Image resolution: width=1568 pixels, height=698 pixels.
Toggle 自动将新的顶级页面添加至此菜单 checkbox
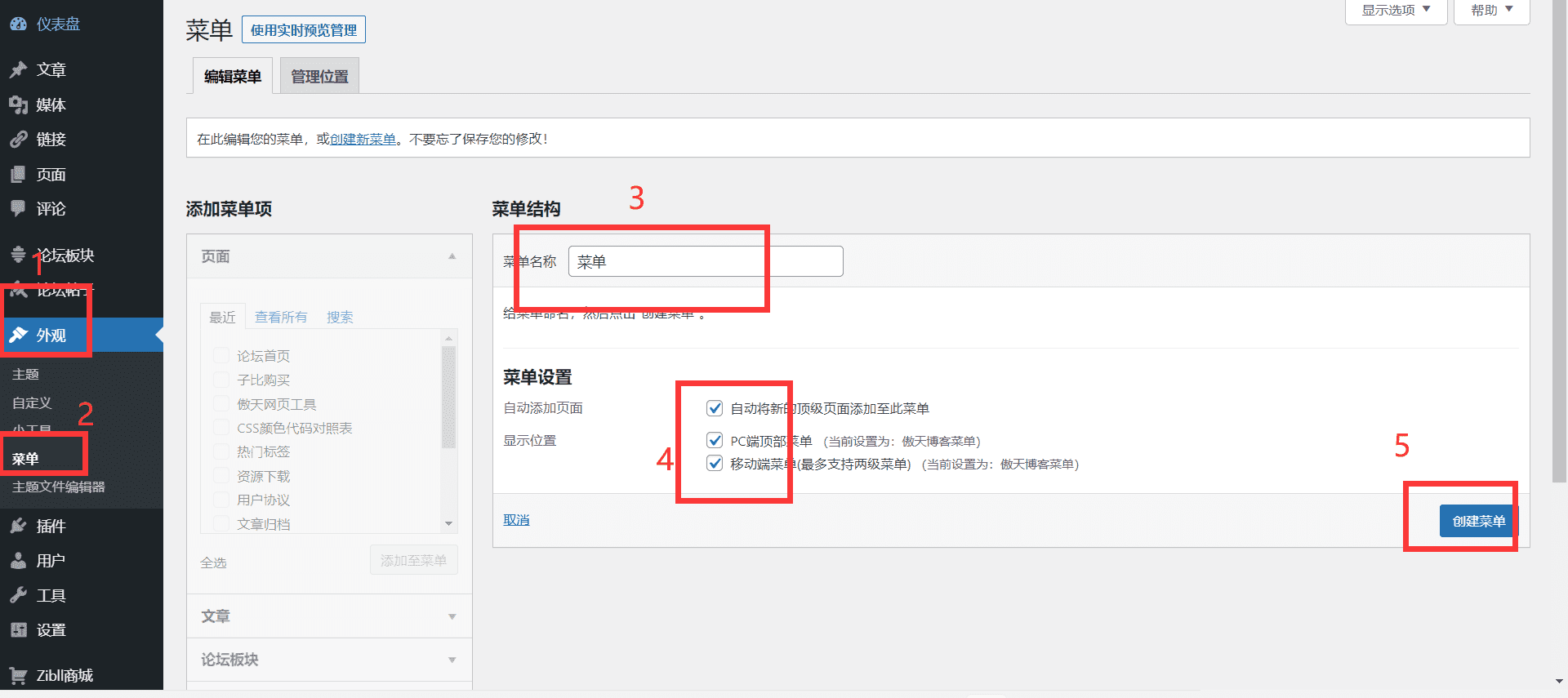pyautogui.click(x=715, y=408)
